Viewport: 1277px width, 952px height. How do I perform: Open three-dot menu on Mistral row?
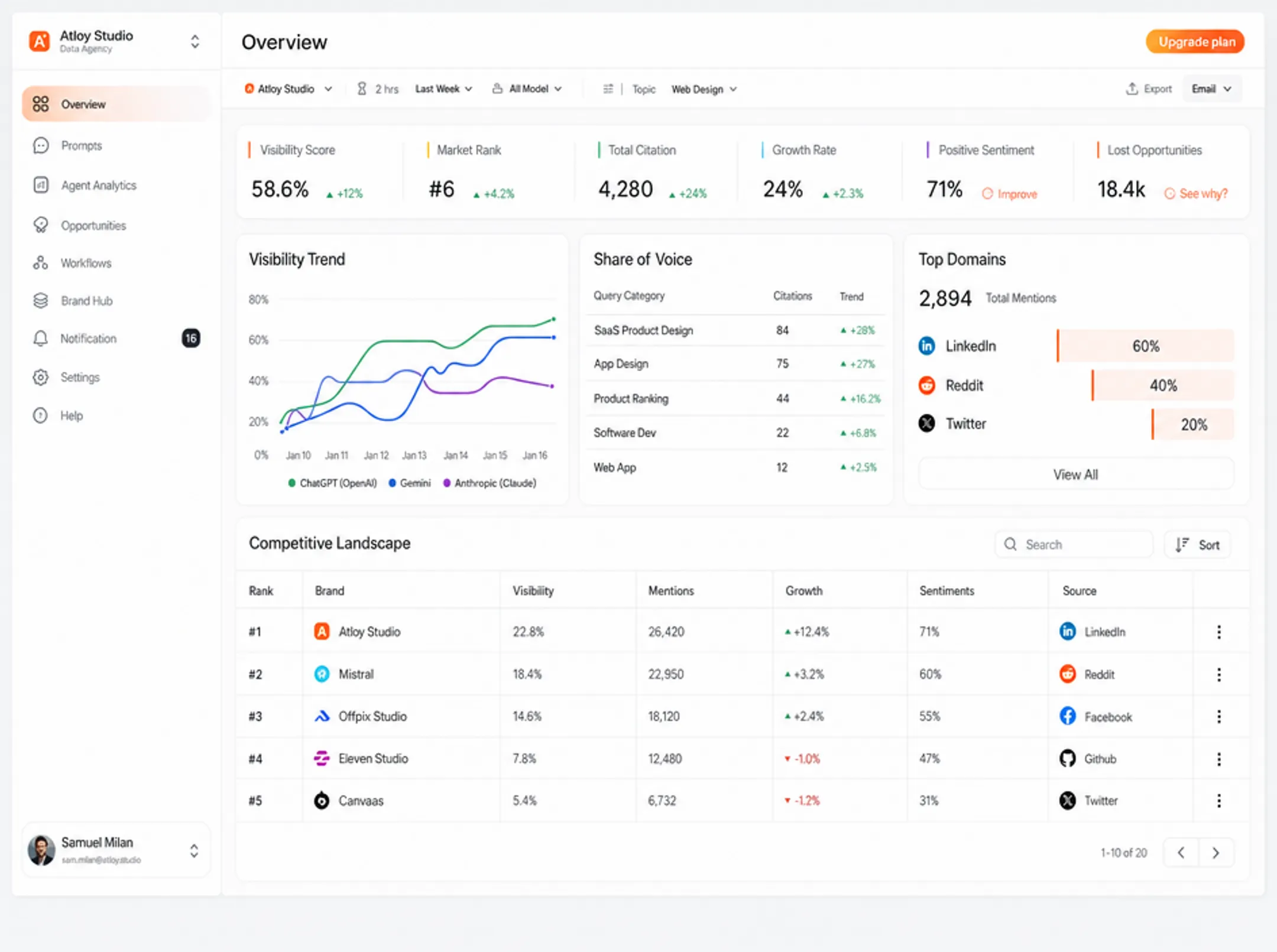(1219, 674)
